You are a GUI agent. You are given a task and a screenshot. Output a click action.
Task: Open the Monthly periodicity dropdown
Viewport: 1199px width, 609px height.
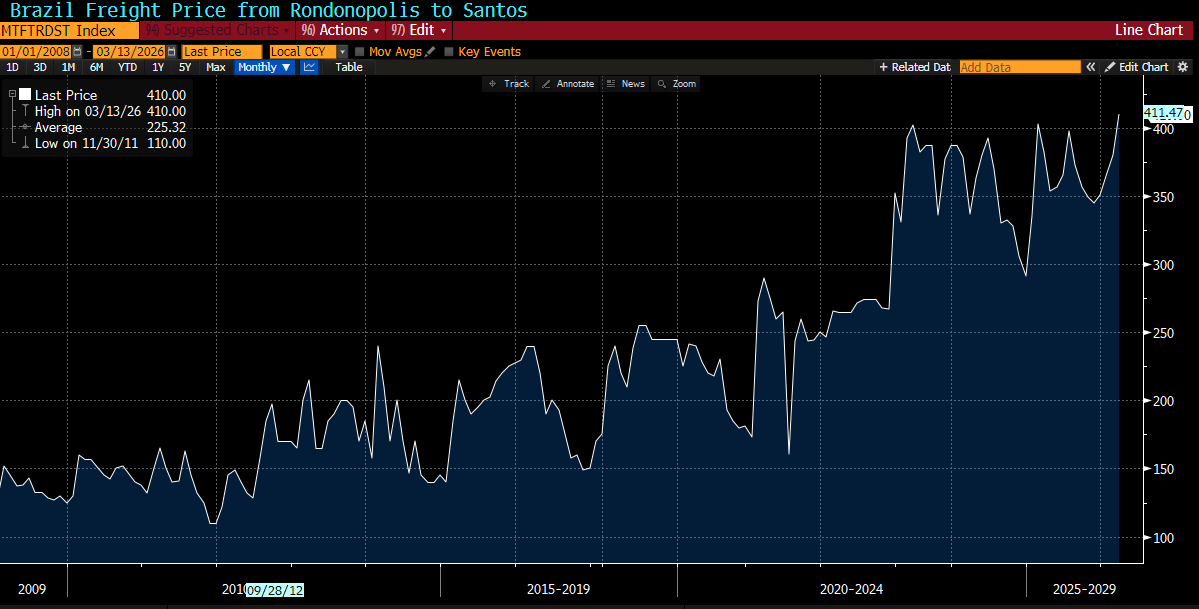pos(265,67)
